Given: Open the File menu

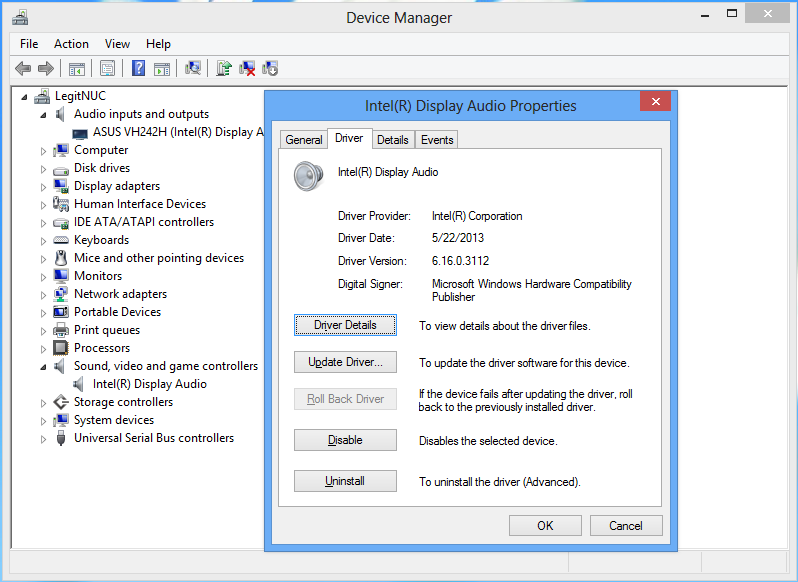Looking at the screenshot, I should (29, 44).
